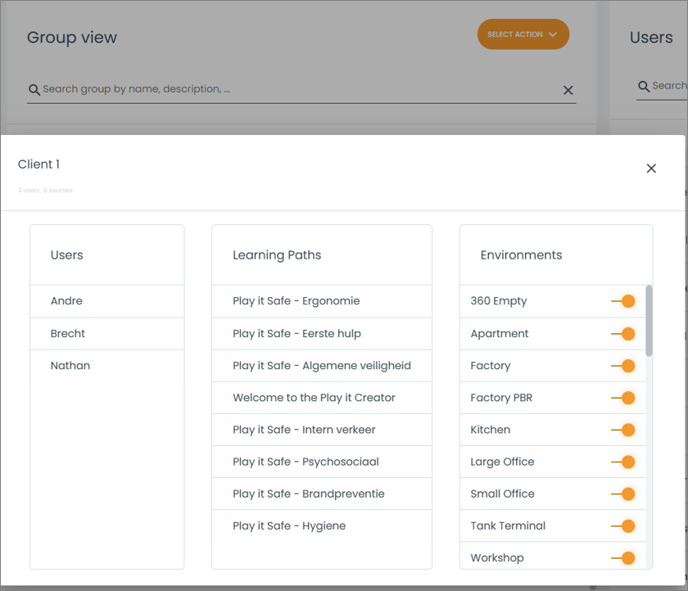Toggle the Tank Terminal switch
Viewport: 688px width, 591px height.
pyautogui.click(x=623, y=526)
